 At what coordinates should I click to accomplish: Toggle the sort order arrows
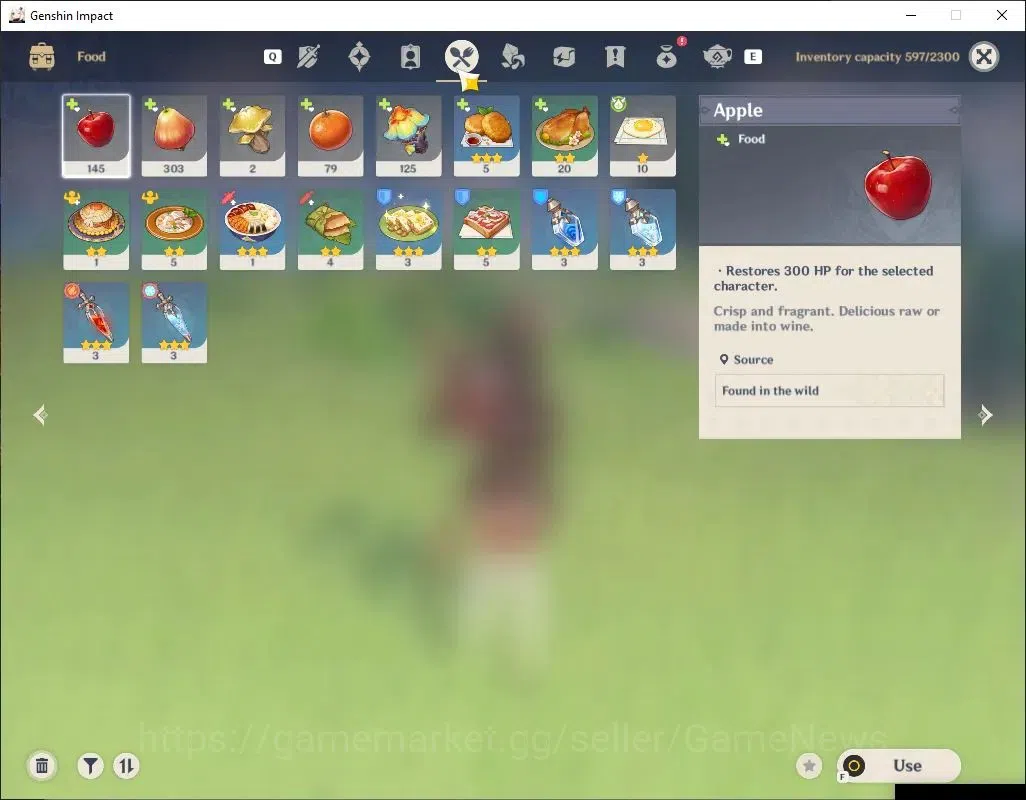coord(126,765)
